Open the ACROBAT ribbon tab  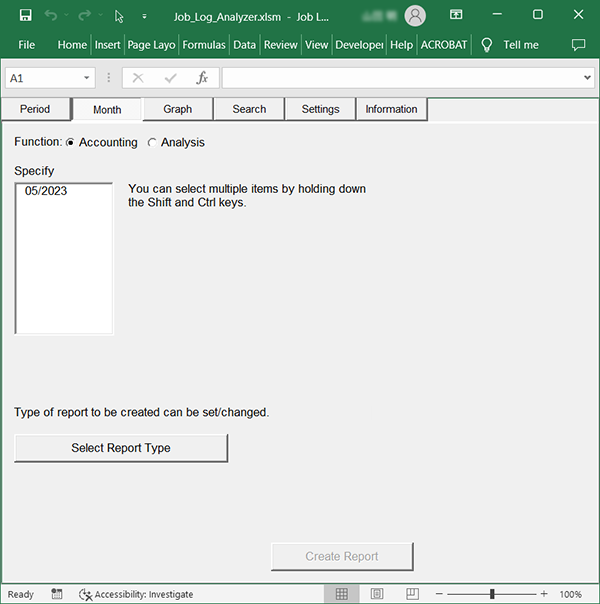pos(444,45)
